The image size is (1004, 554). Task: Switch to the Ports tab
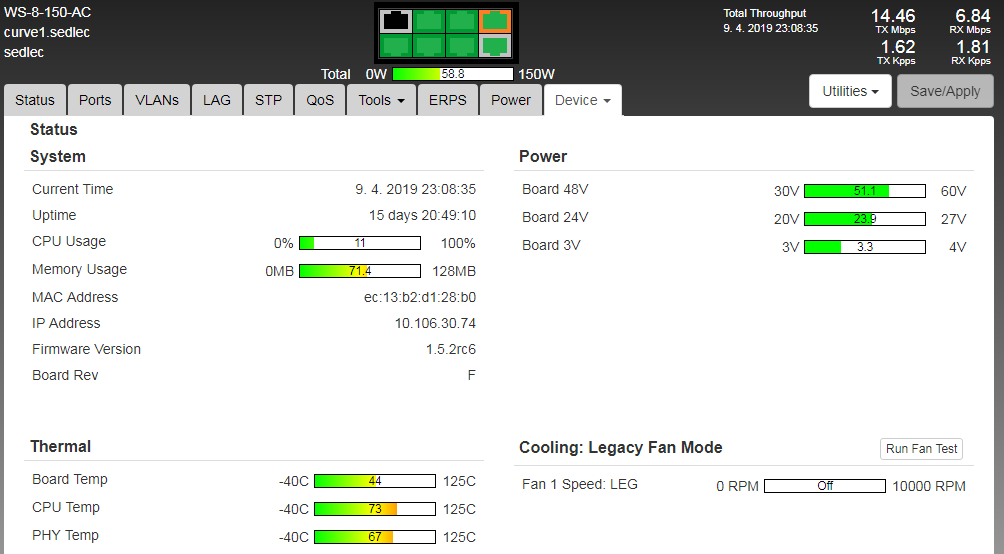[95, 100]
